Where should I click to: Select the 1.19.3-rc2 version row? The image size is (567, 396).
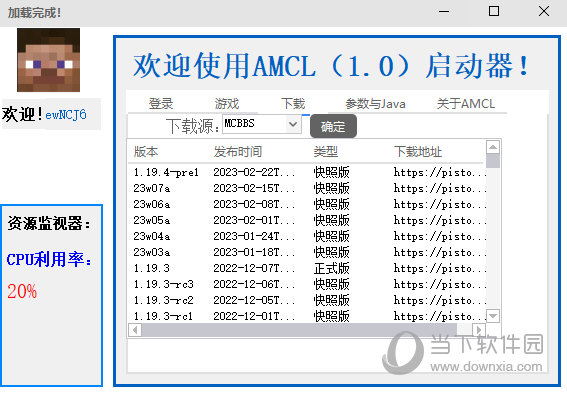[307, 300]
